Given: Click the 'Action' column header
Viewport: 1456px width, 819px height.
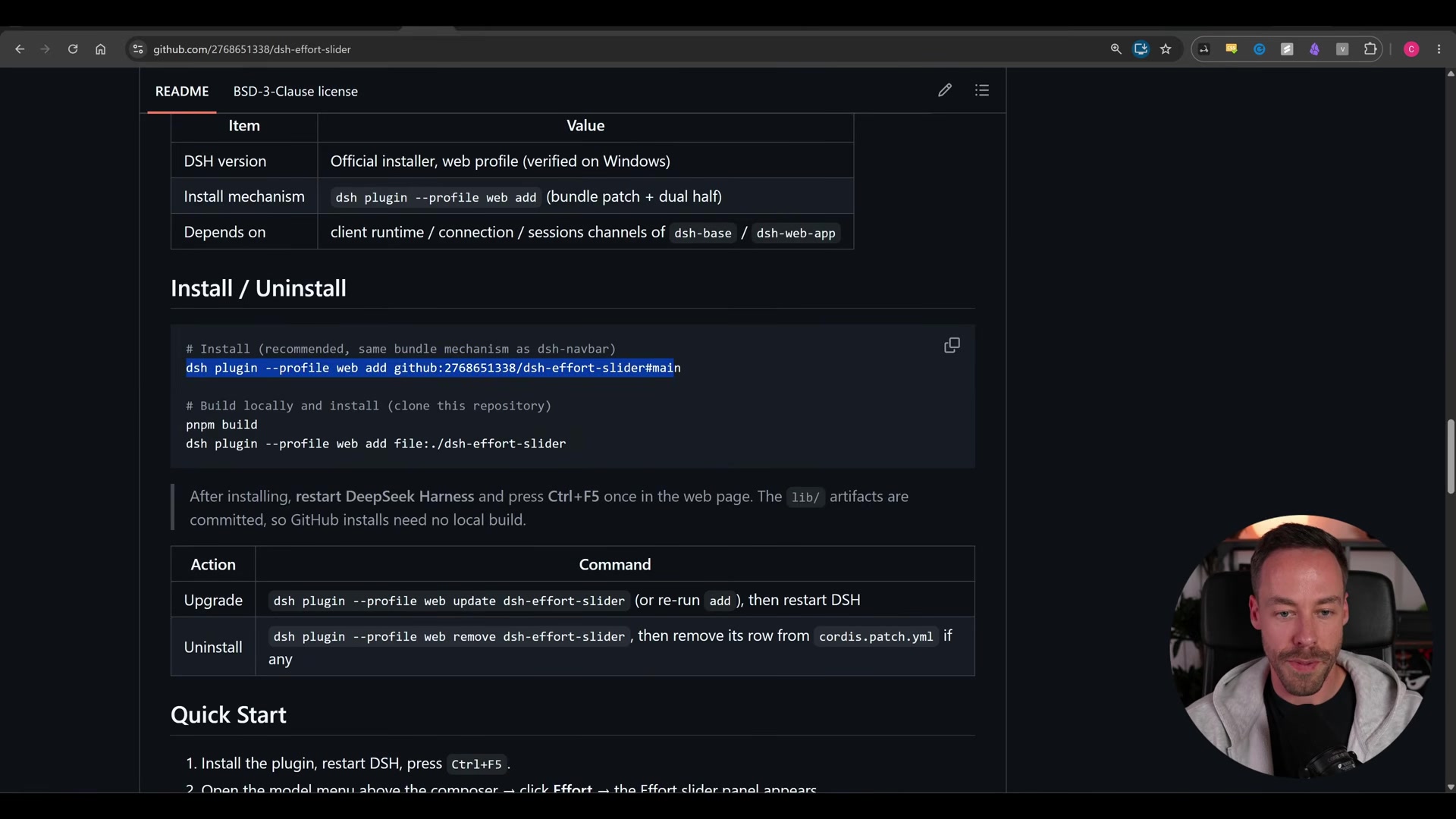Looking at the screenshot, I should point(213,564).
